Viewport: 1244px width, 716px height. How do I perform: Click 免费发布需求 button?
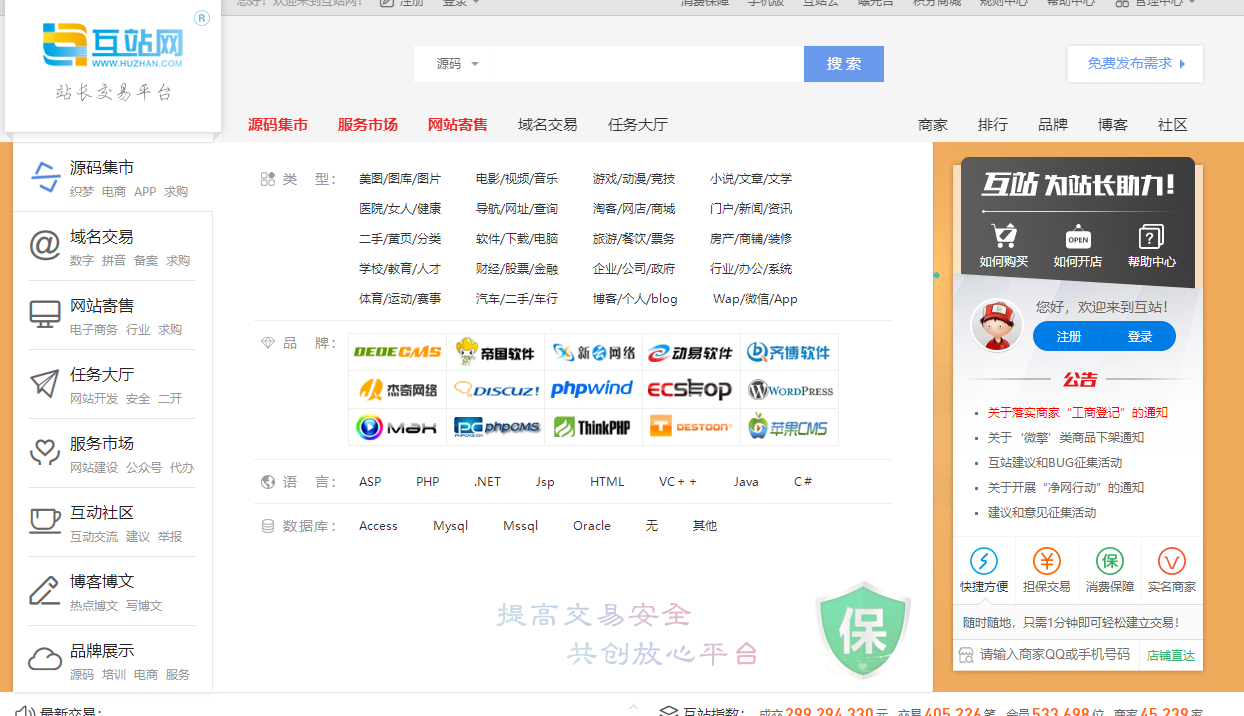click(x=1135, y=63)
